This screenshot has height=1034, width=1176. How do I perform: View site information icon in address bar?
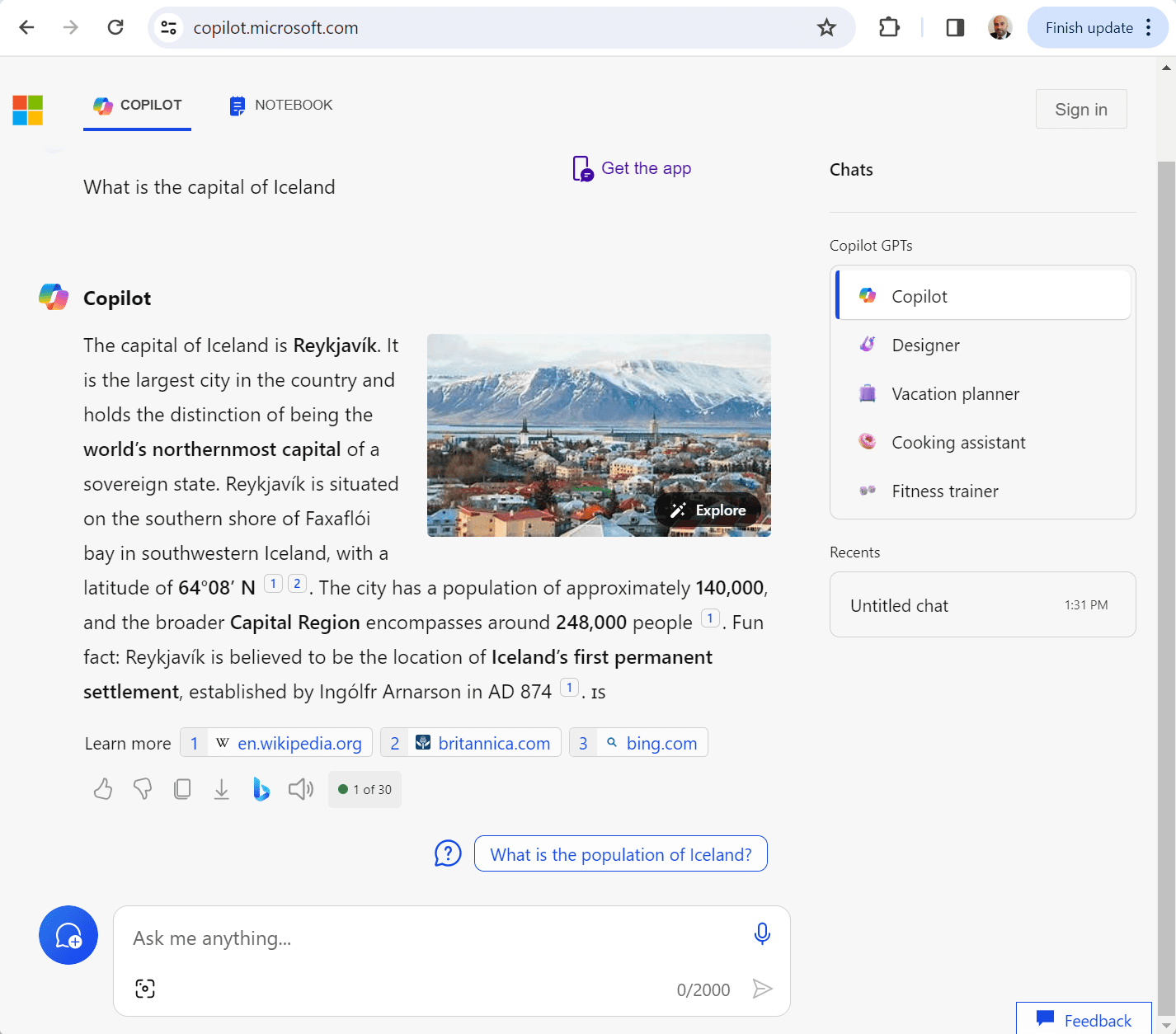tap(169, 28)
